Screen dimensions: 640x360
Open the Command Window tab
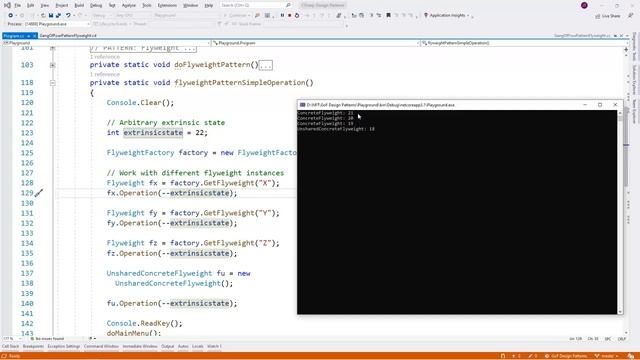tap(101, 347)
